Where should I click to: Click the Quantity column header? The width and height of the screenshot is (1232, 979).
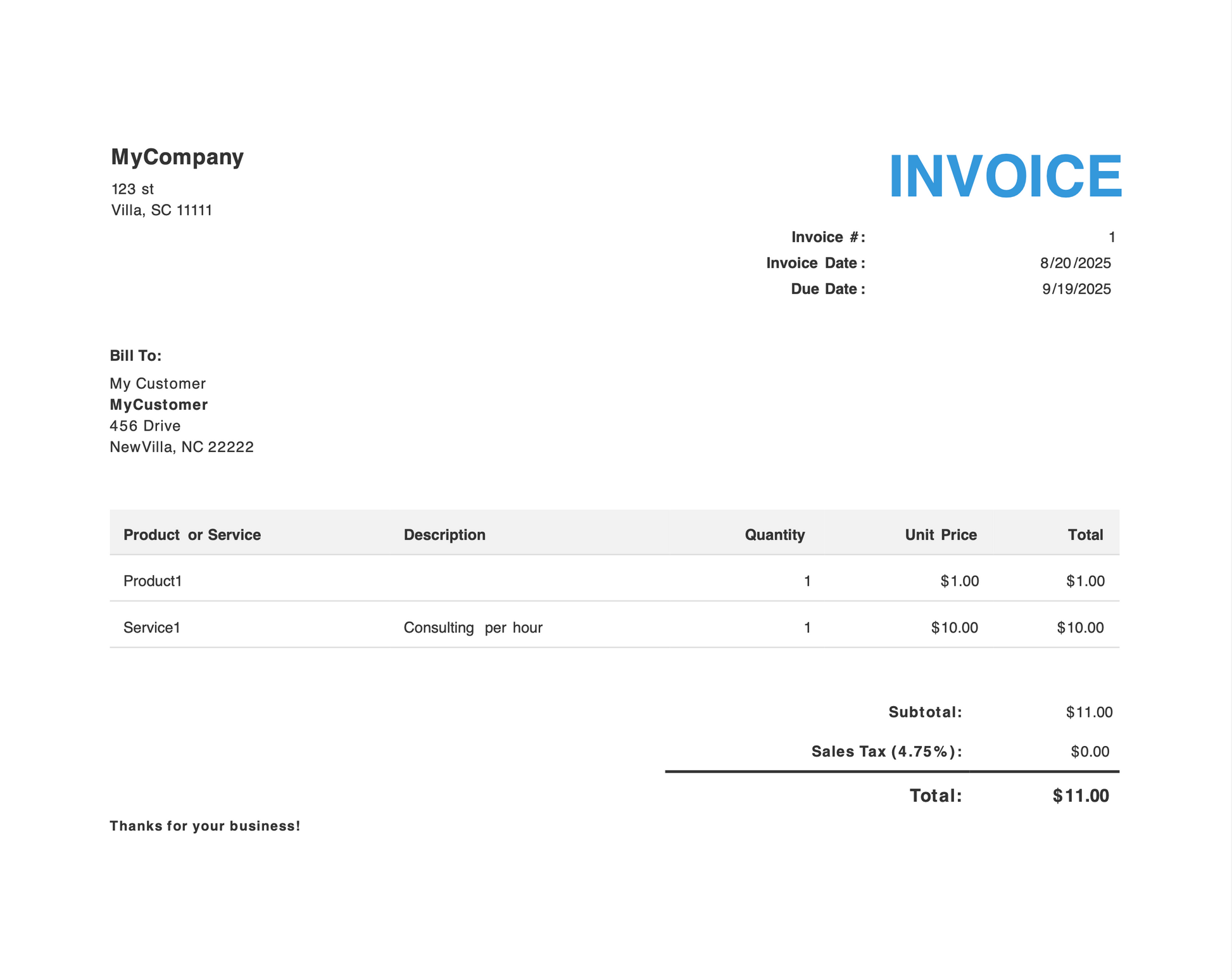[x=774, y=534]
